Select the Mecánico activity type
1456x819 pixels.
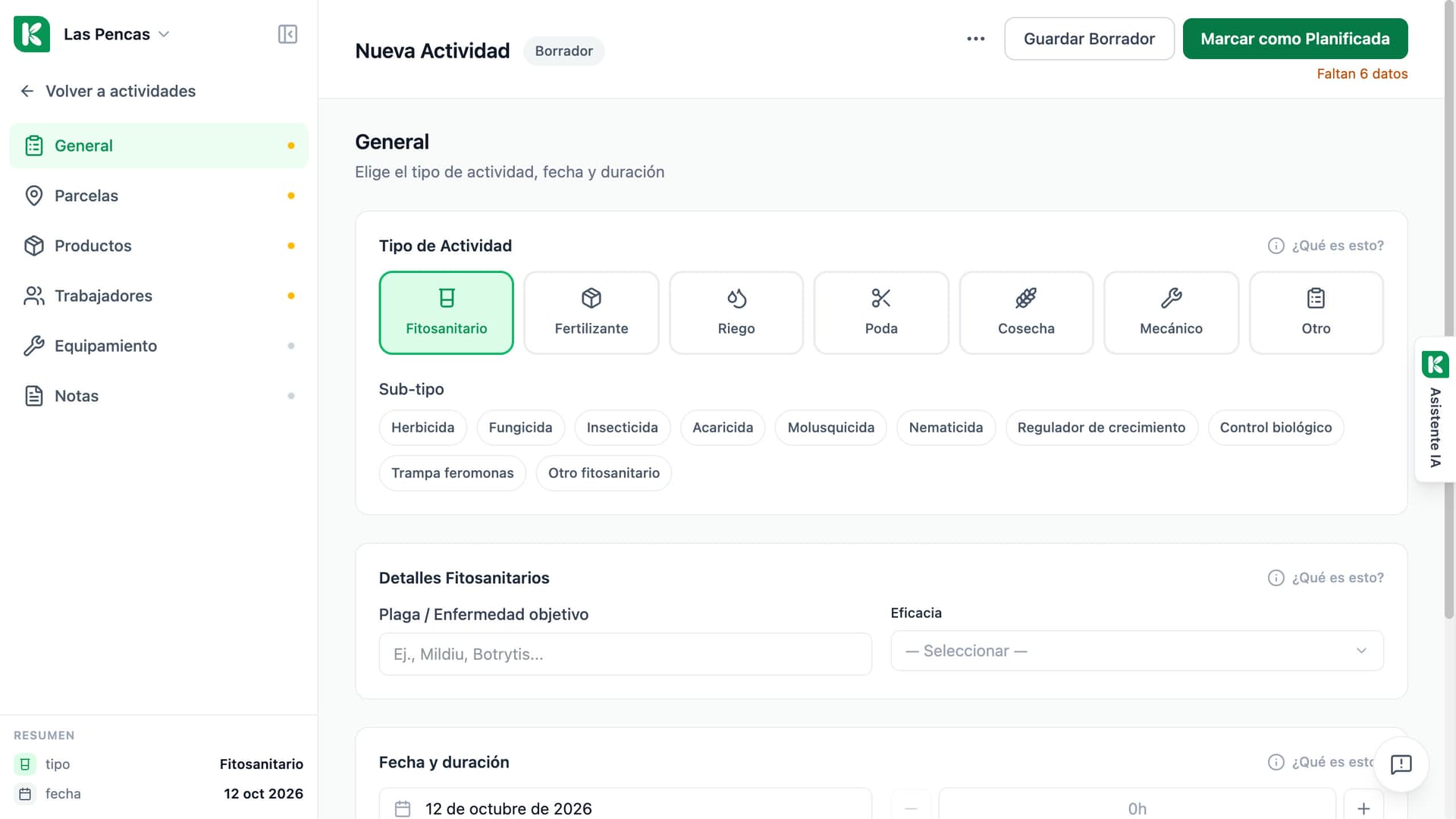coord(1171,312)
